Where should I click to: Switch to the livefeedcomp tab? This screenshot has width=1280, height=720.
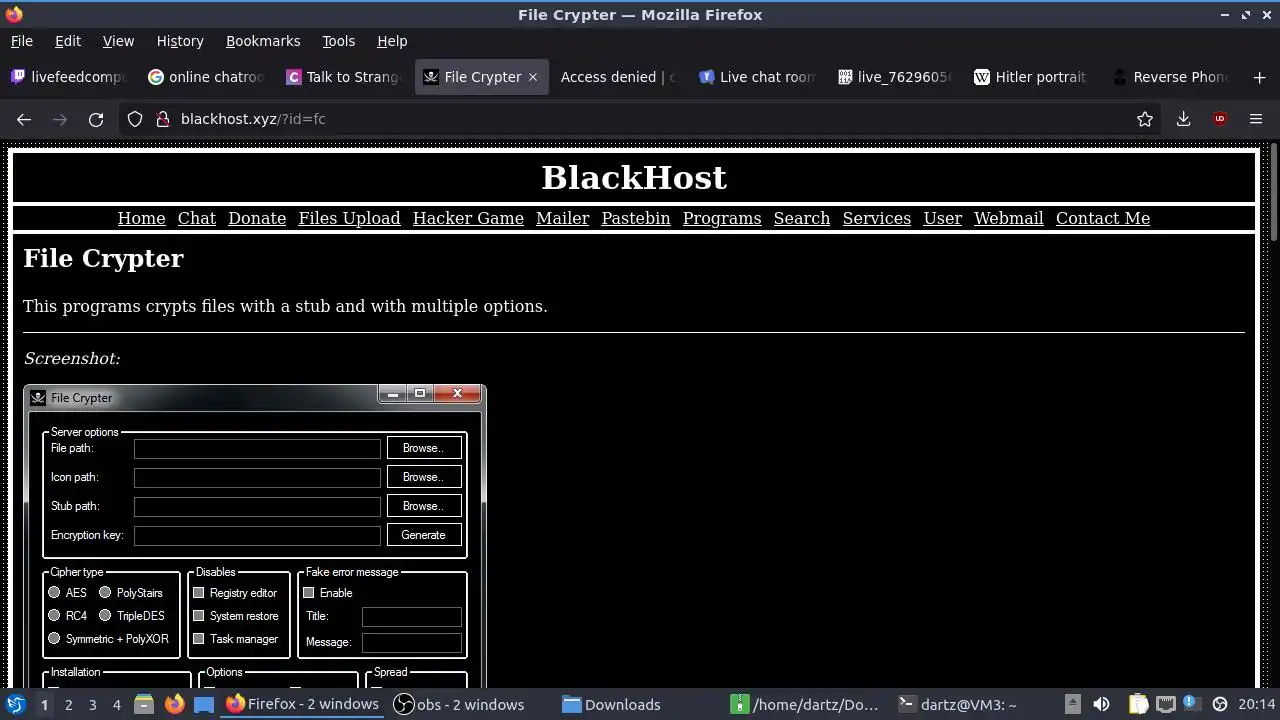pyautogui.click(x=69, y=77)
